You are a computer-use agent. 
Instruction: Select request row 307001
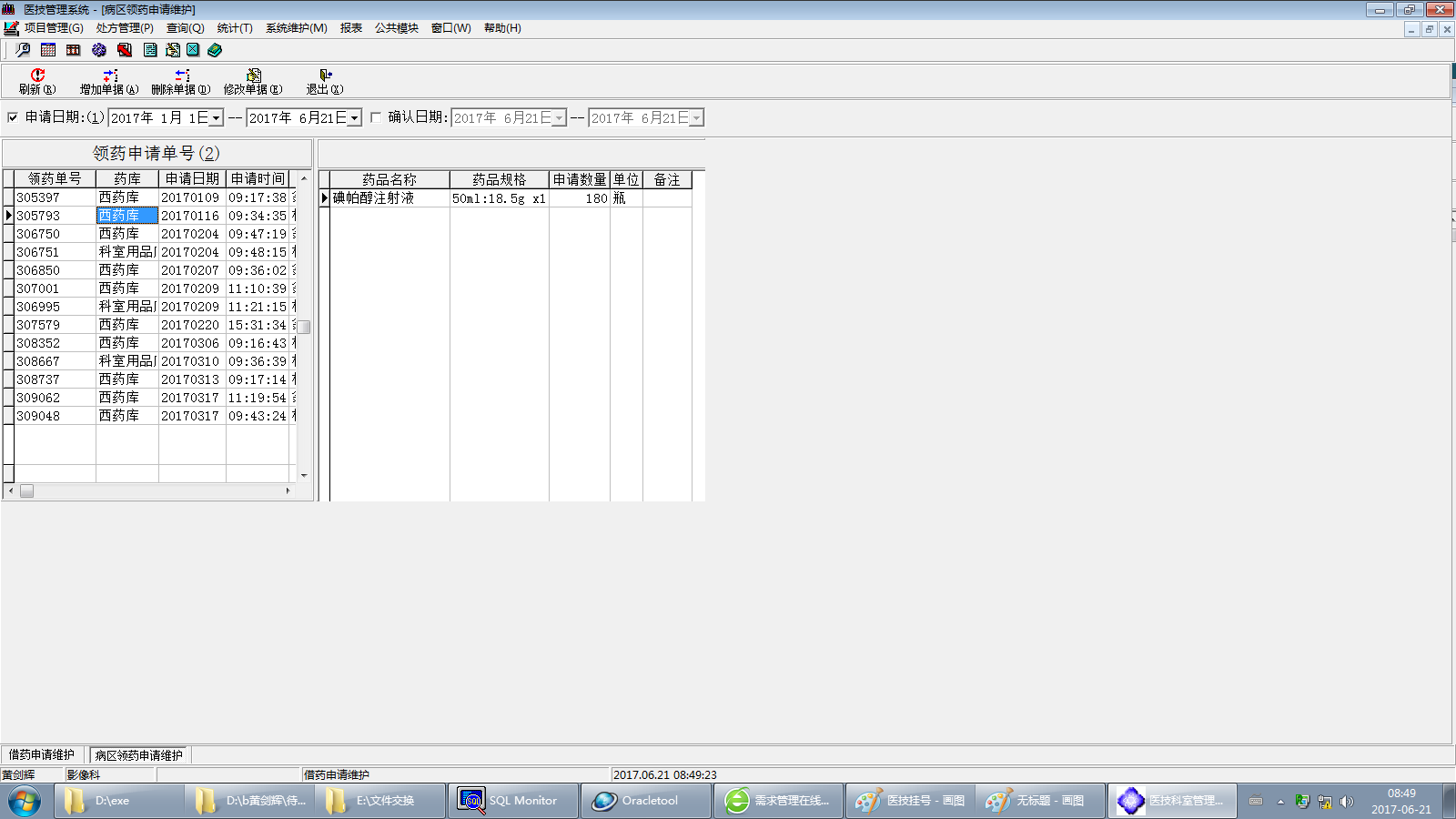click(x=151, y=288)
